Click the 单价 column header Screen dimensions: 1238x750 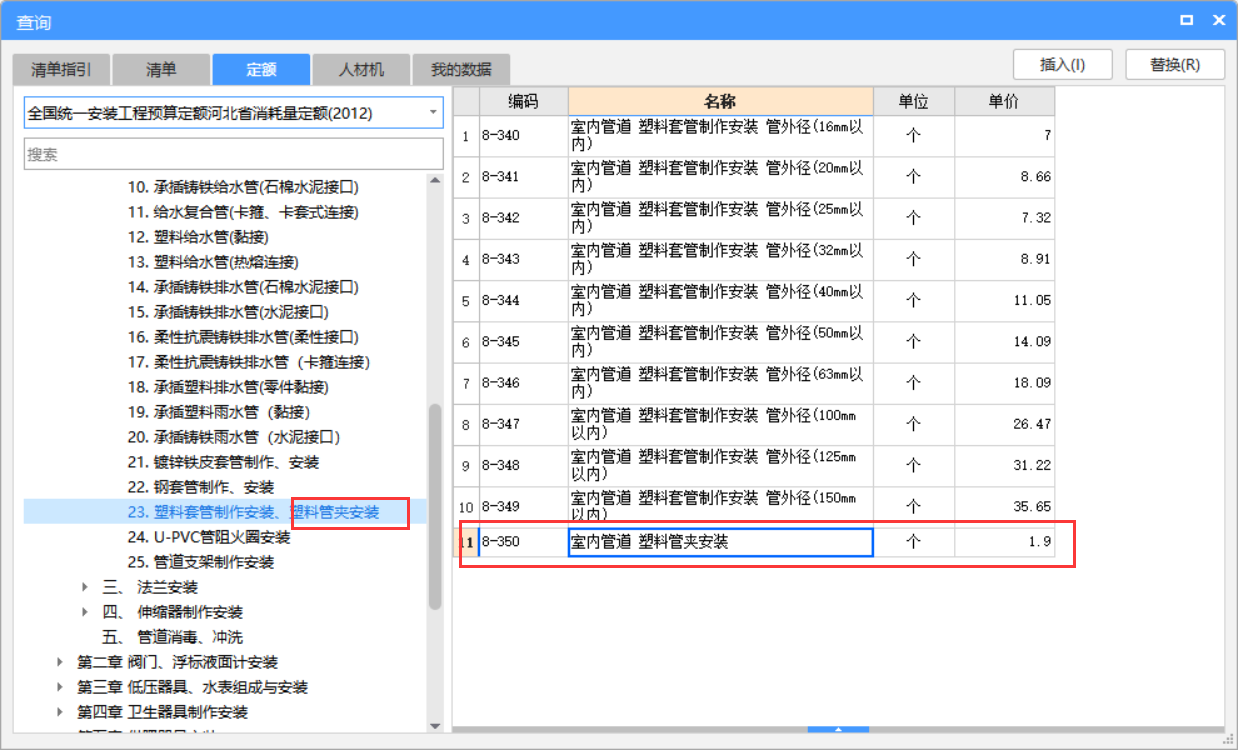pos(1004,101)
